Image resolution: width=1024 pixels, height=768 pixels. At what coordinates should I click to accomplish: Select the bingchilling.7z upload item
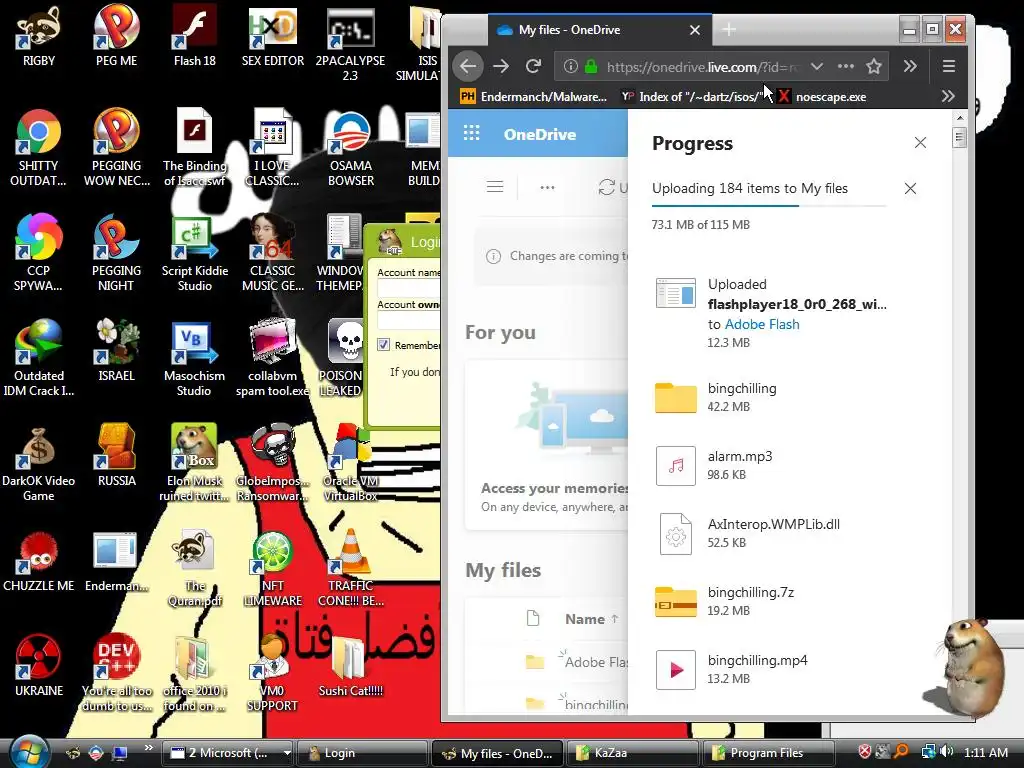[771, 601]
